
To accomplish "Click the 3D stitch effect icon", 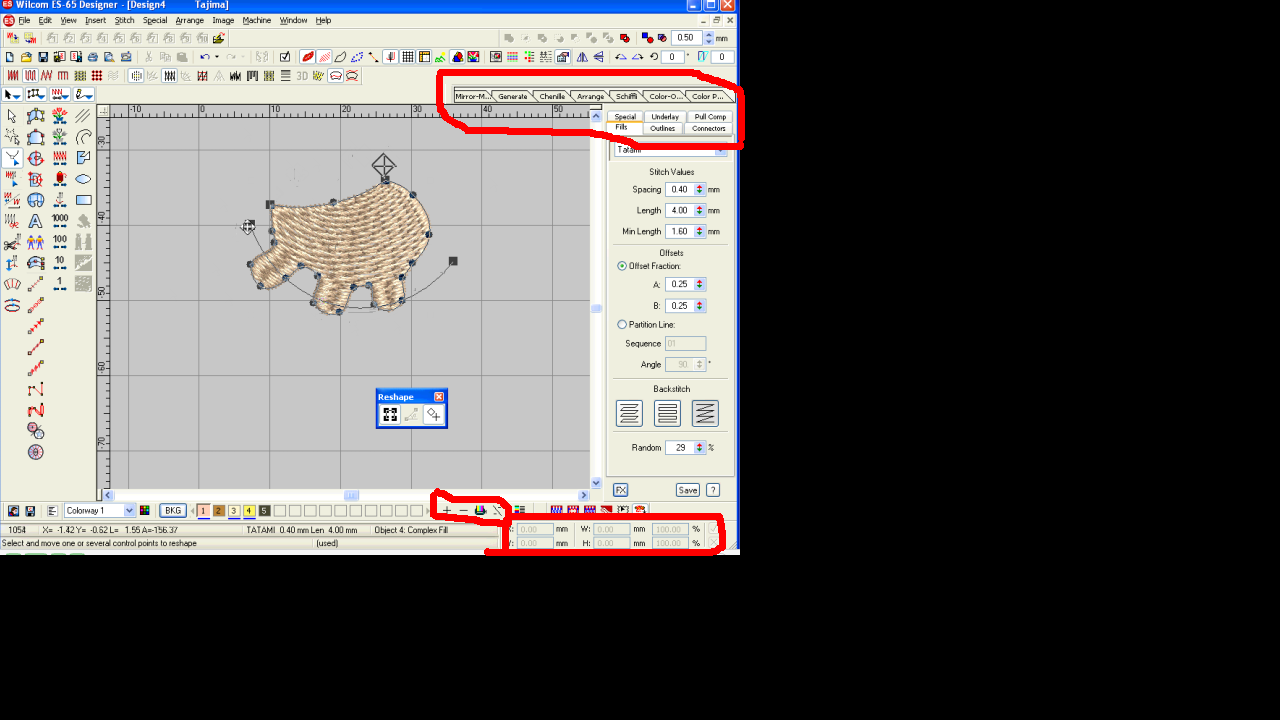I will pyautogui.click(x=302, y=75).
